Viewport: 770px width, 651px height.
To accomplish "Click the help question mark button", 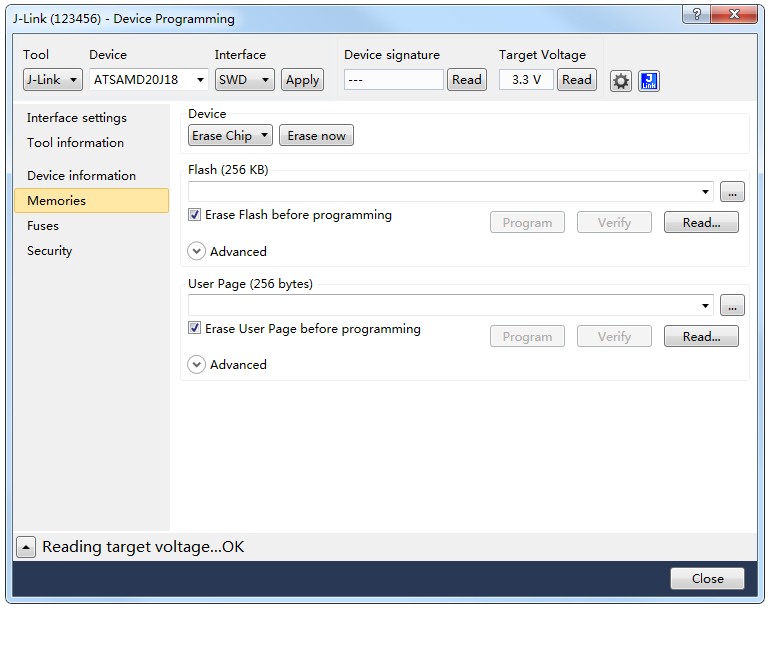I will [696, 14].
